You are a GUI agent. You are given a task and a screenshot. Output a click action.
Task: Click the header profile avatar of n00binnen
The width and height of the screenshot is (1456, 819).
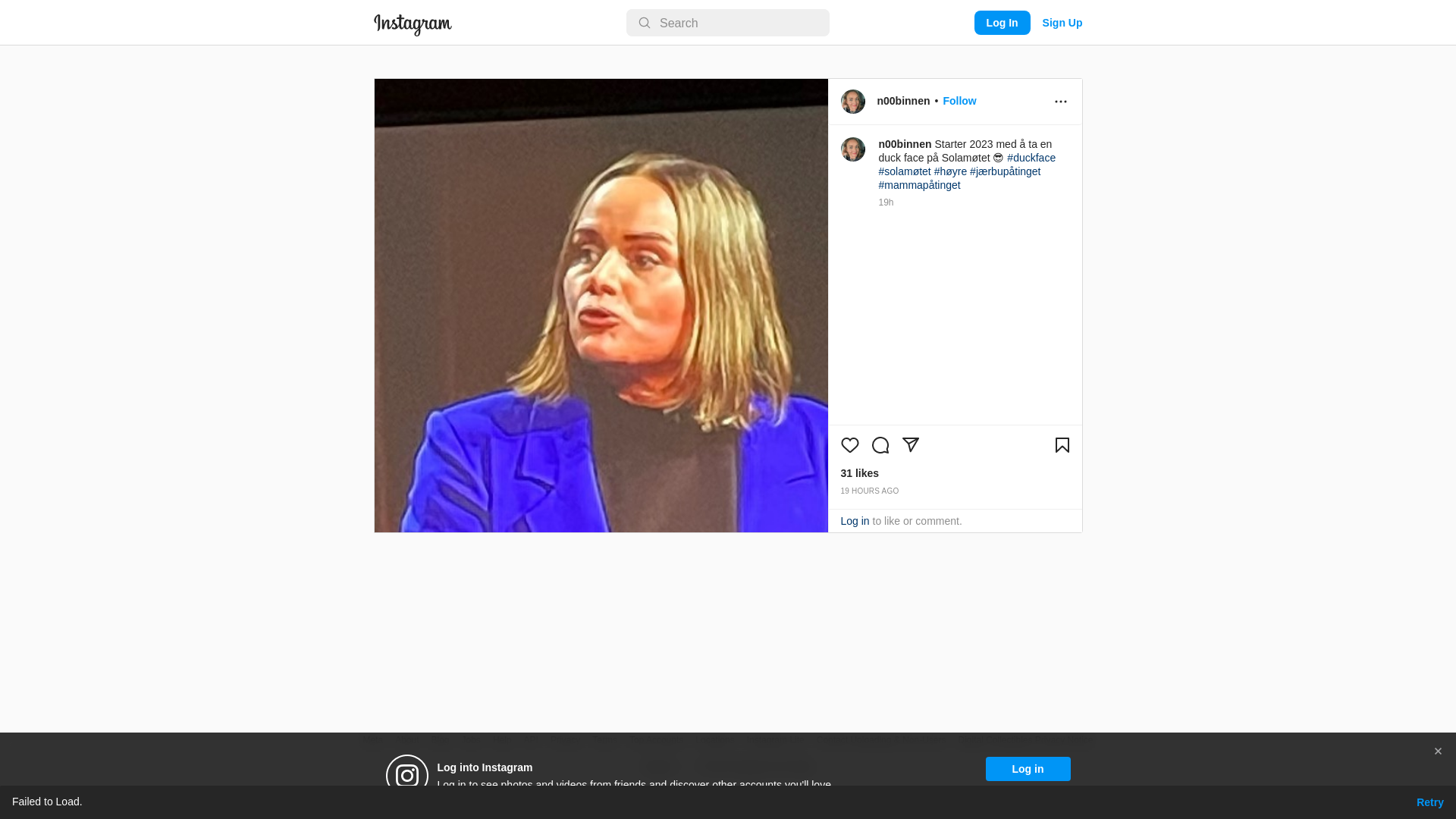[852, 102]
